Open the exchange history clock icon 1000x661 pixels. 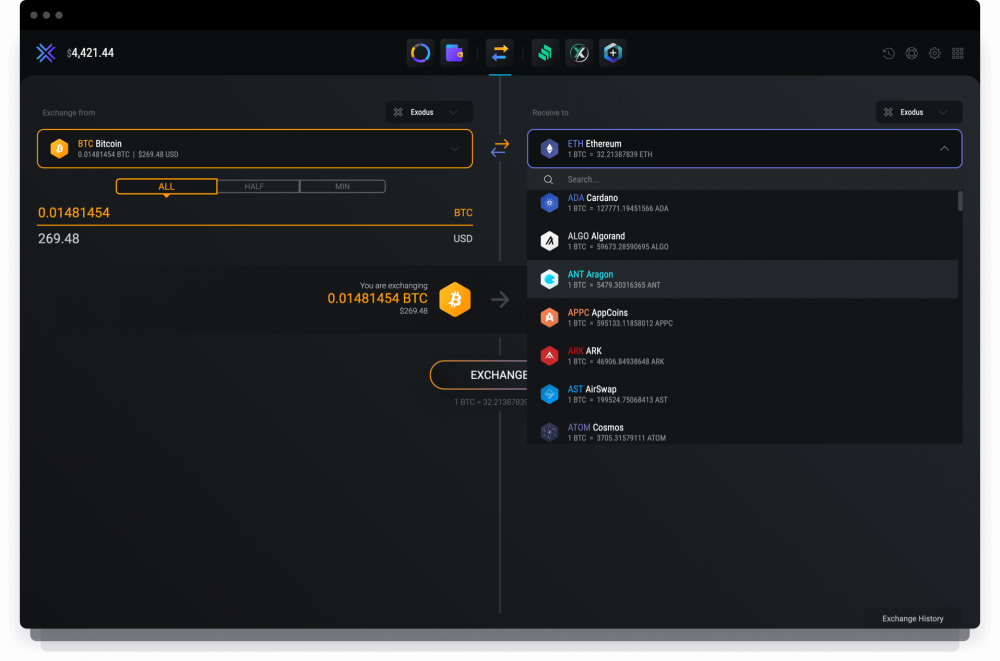point(888,53)
